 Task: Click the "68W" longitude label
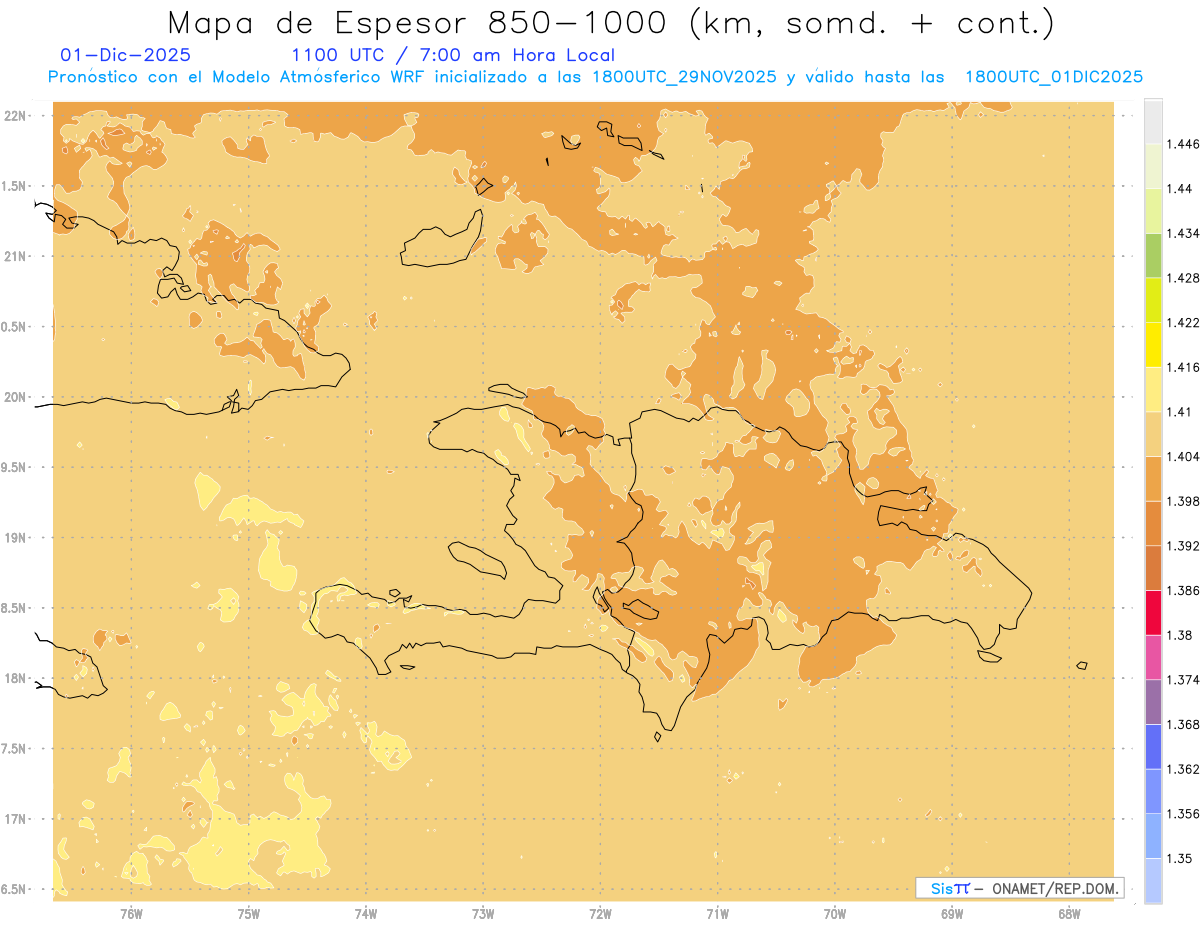click(1069, 914)
